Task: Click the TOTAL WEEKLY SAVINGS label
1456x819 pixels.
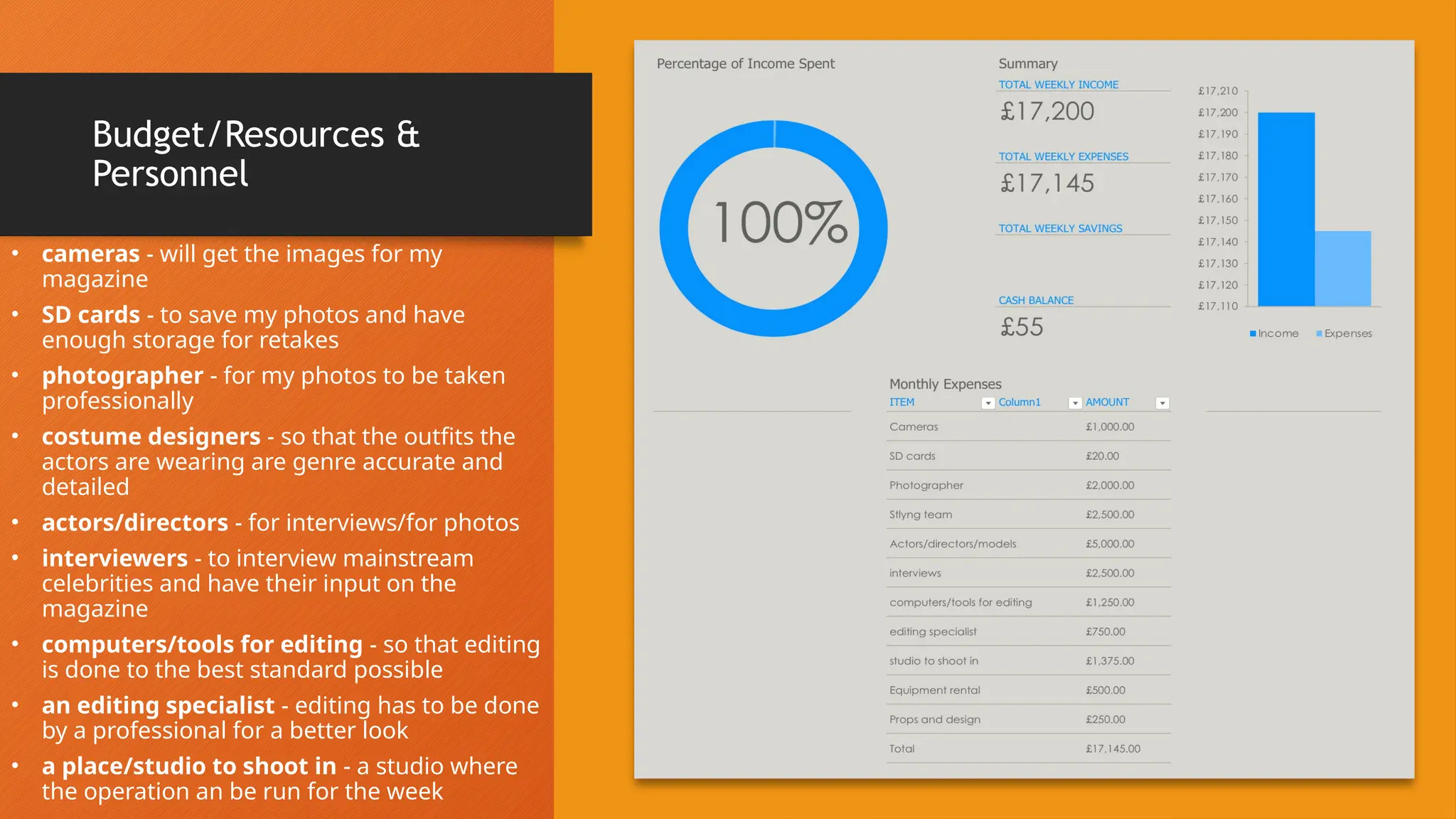Action: [x=1060, y=228]
